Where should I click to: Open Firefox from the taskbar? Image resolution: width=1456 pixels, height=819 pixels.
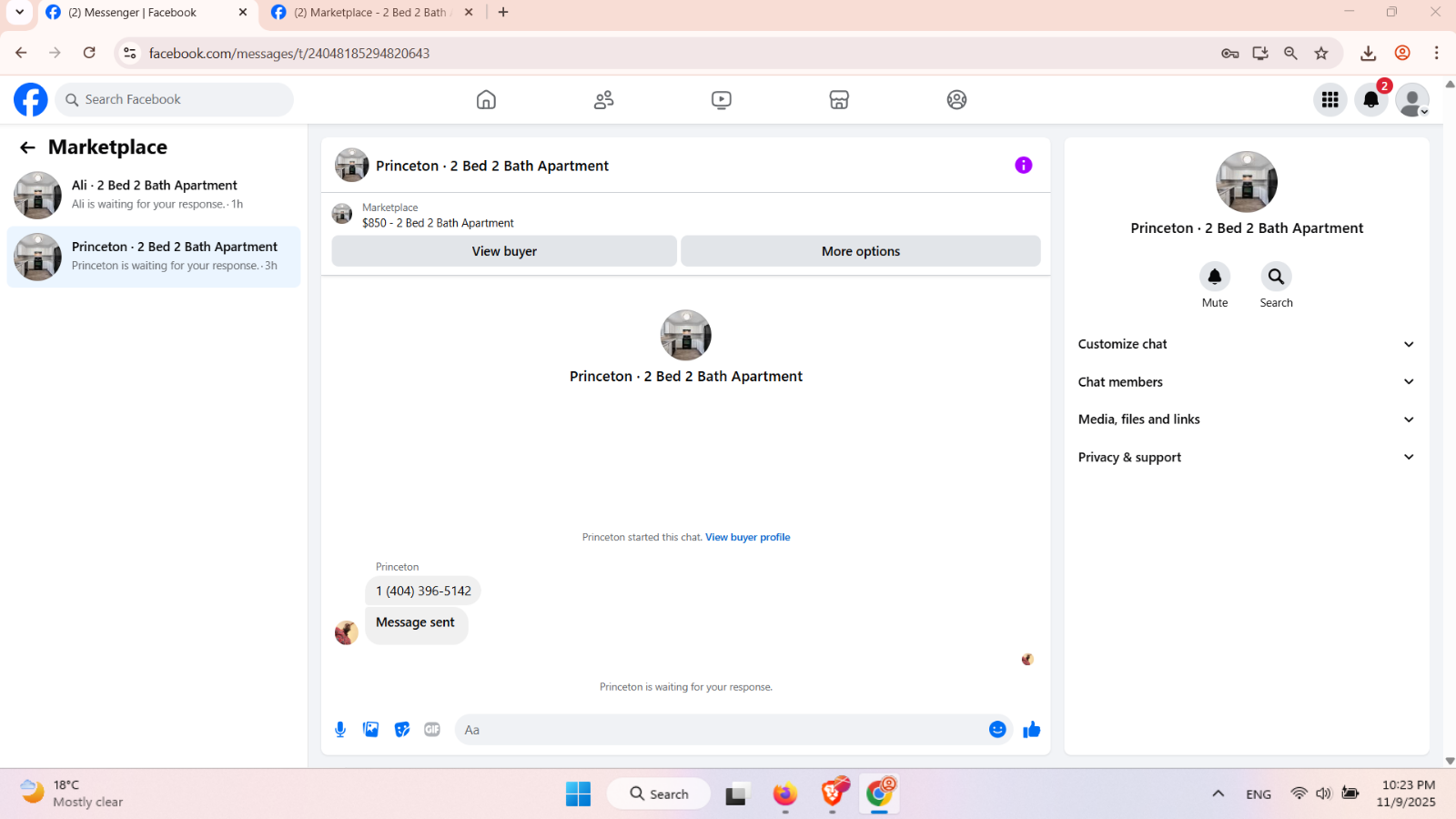point(784,794)
